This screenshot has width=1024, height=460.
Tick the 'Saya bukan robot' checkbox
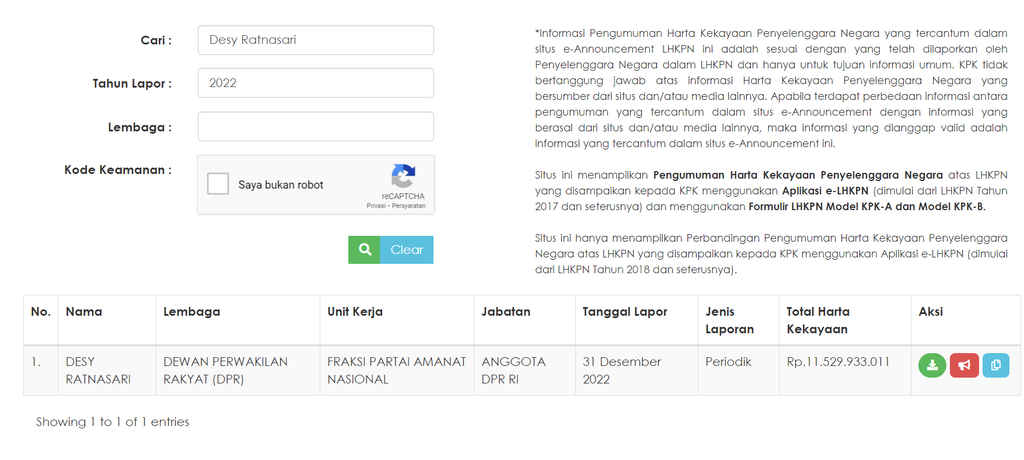pyautogui.click(x=219, y=184)
